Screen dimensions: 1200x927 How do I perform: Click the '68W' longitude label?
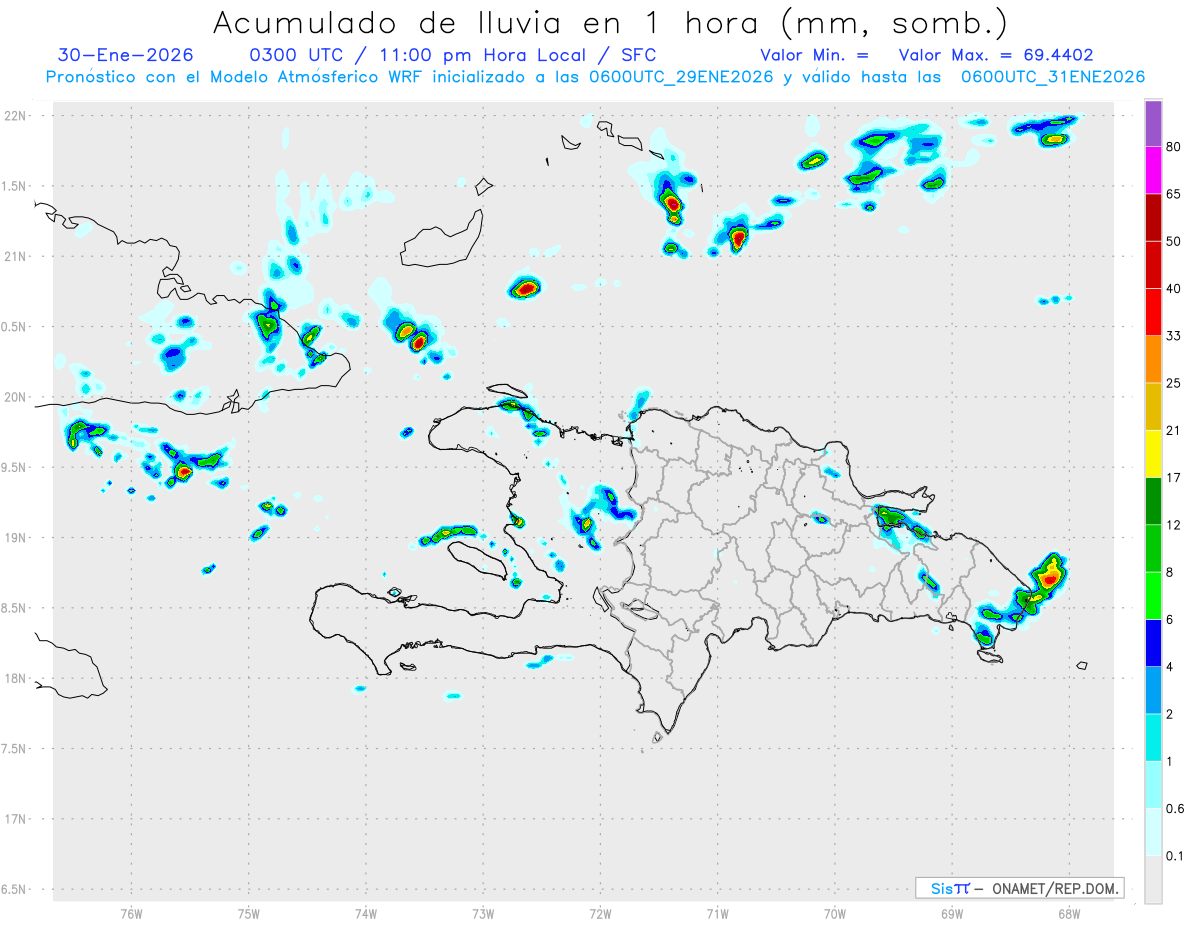[1068, 914]
